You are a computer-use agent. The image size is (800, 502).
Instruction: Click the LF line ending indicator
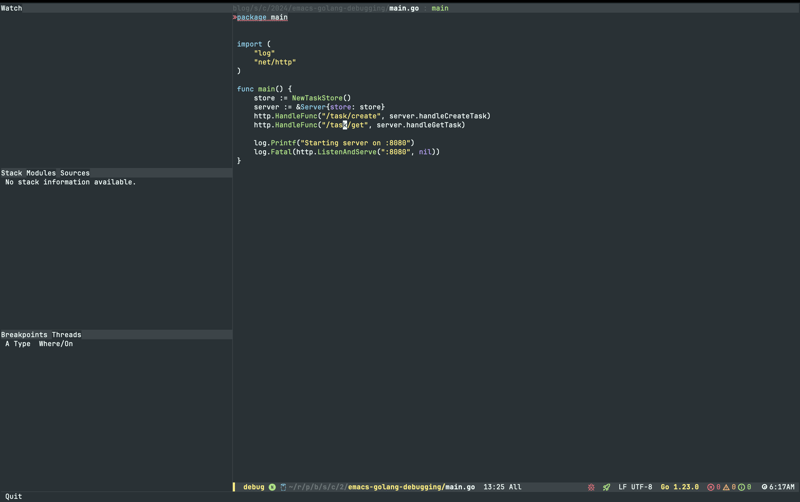pos(622,487)
